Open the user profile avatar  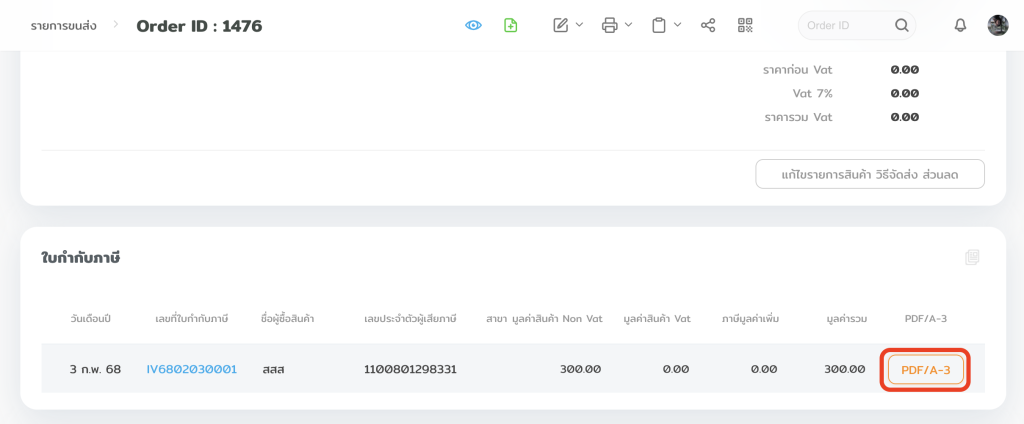point(998,25)
